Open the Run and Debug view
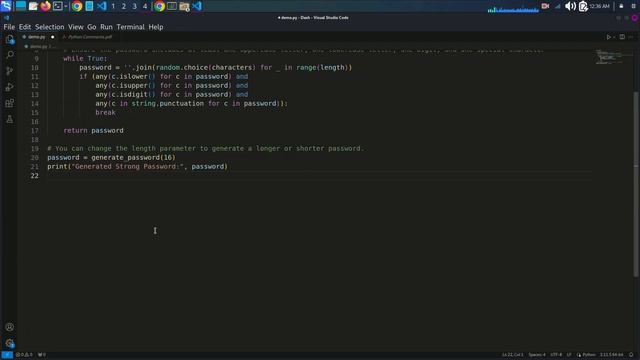This screenshot has width=640, height=360. coord(9,87)
